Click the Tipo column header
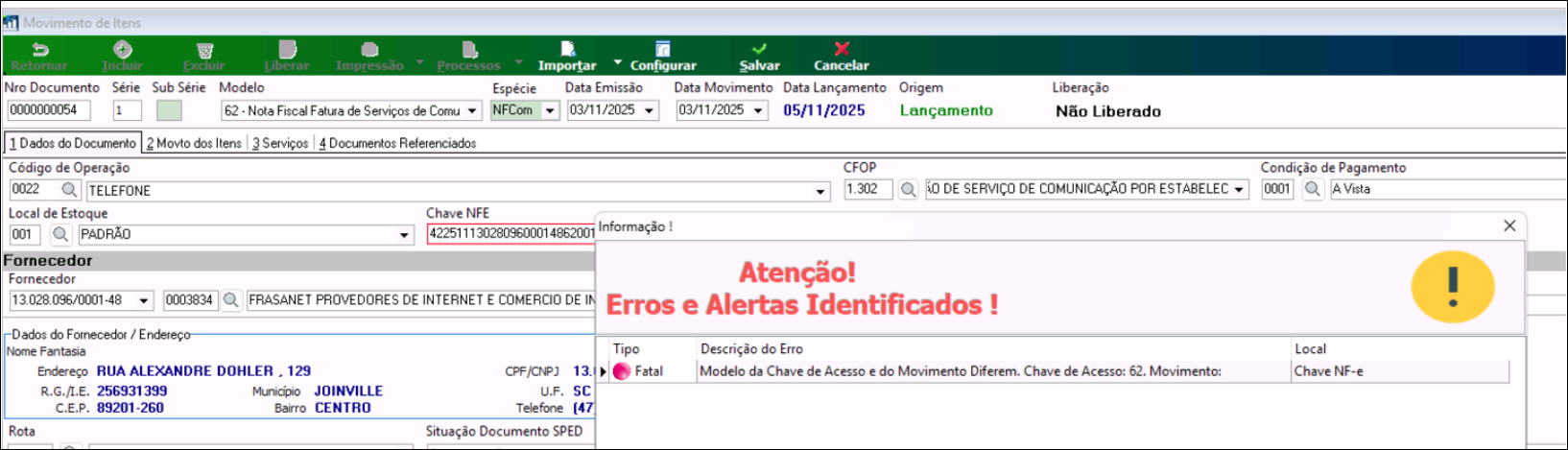The height and width of the screenshot is (450, 1568). (626, 349)
